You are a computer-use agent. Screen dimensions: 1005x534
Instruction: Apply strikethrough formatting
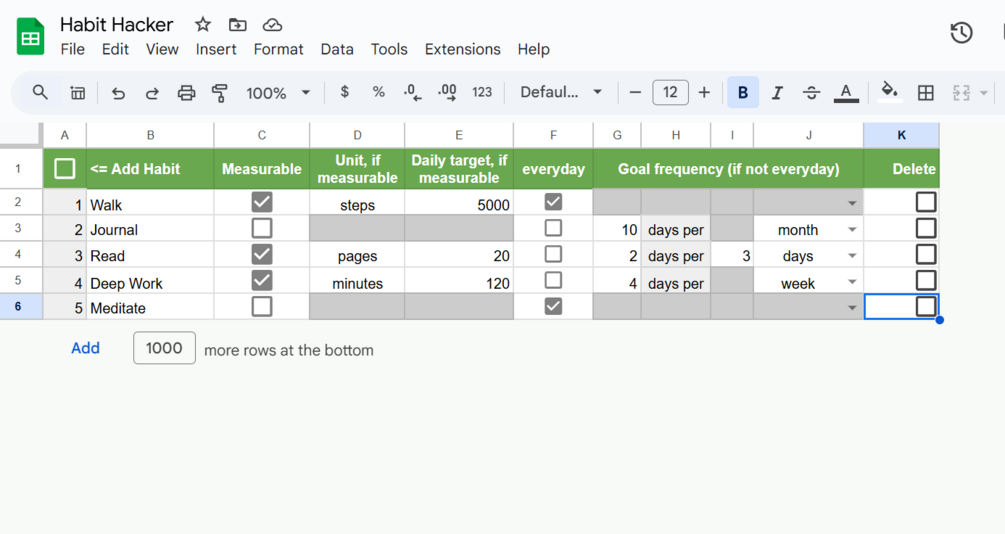811,93
